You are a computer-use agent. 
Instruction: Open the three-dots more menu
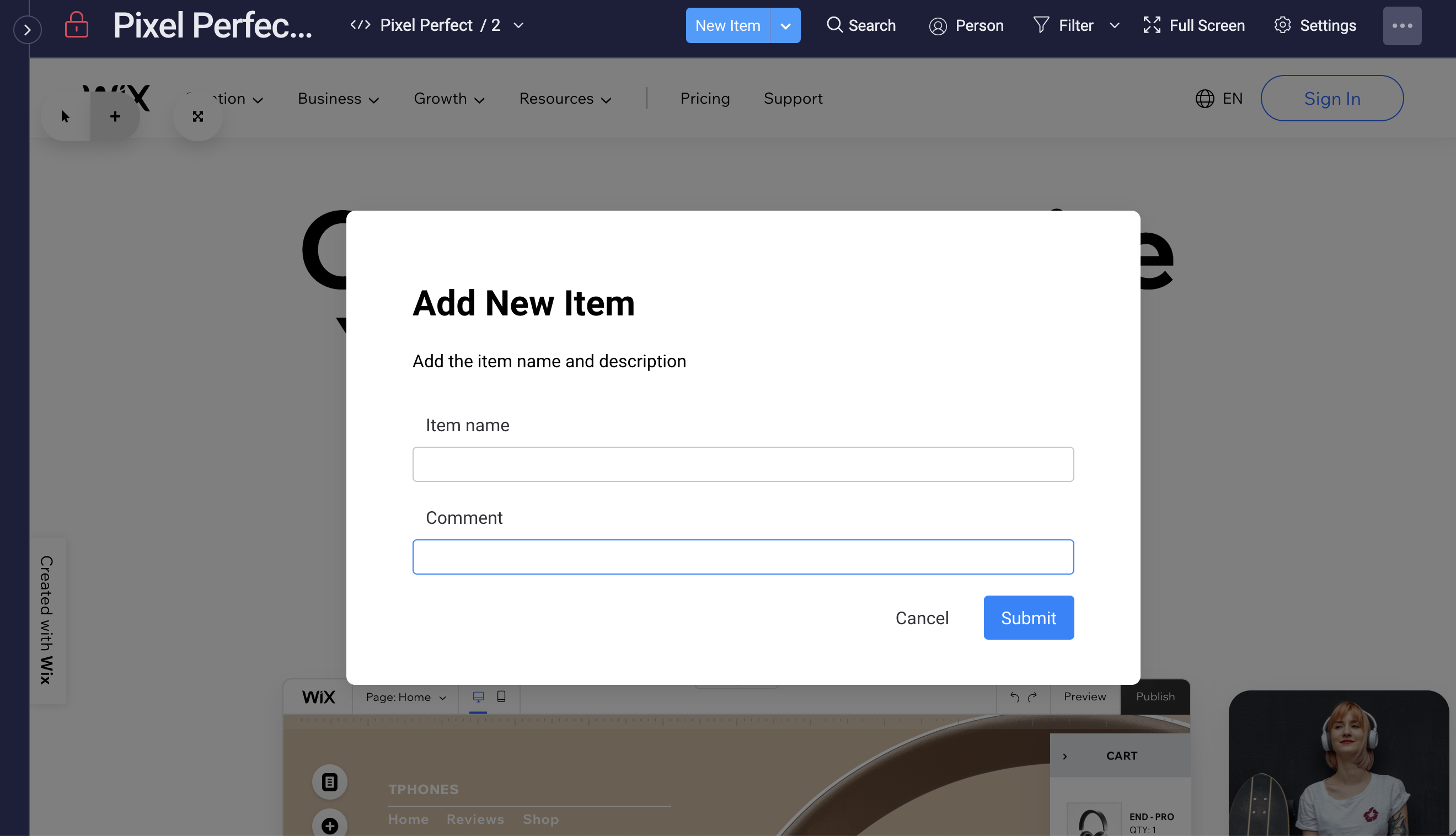[1401, 25]
